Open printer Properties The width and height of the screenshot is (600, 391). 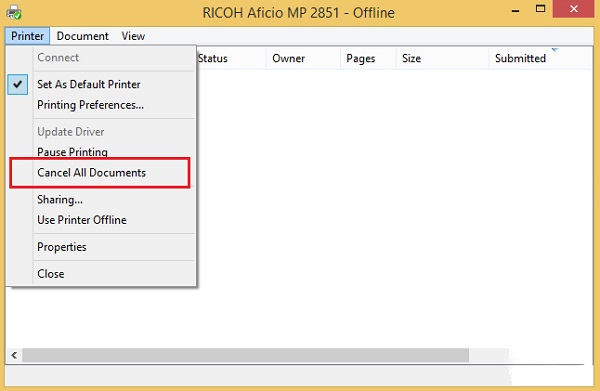[102, 247]
